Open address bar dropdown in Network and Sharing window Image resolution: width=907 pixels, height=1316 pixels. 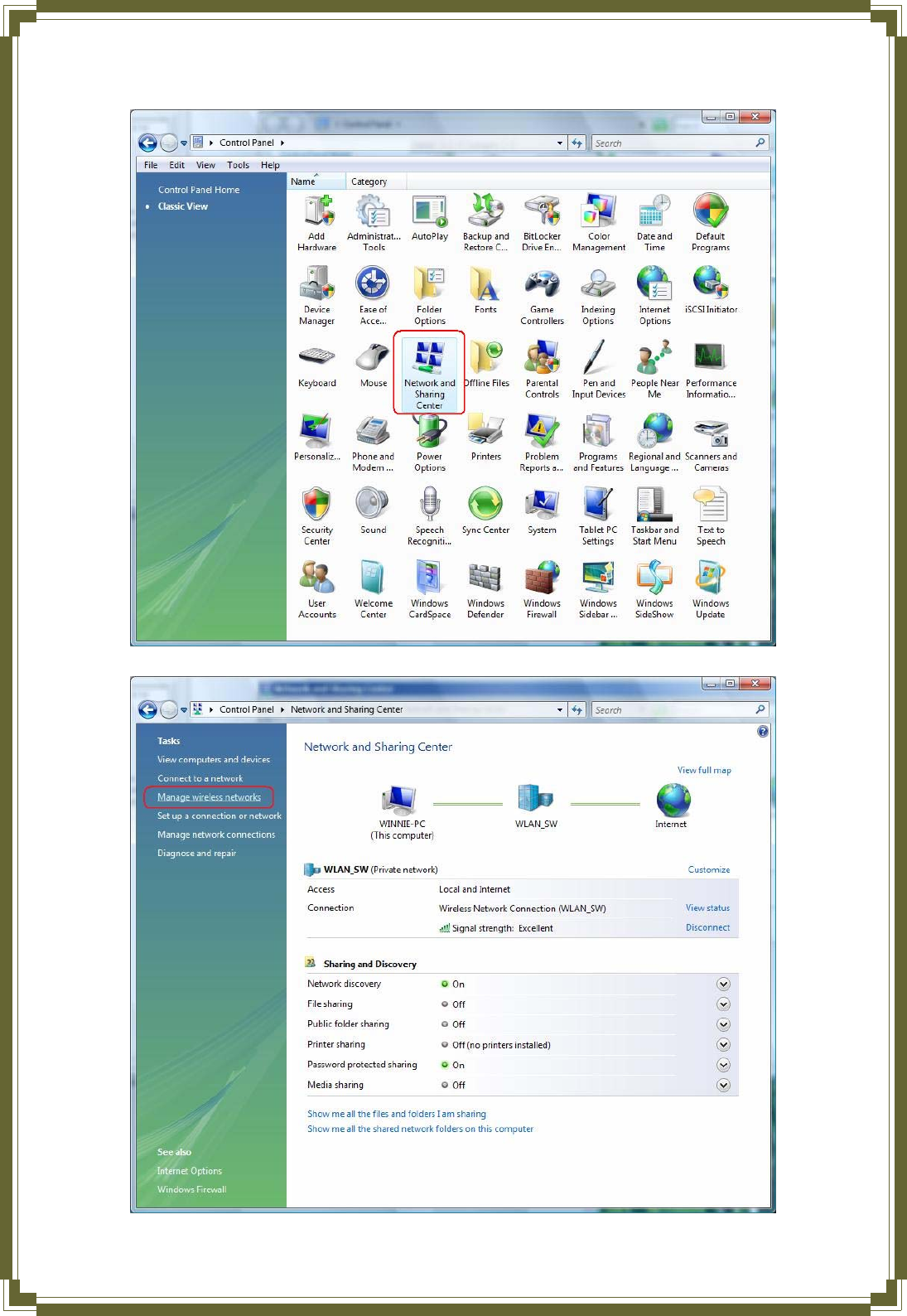tap(560, 709)
